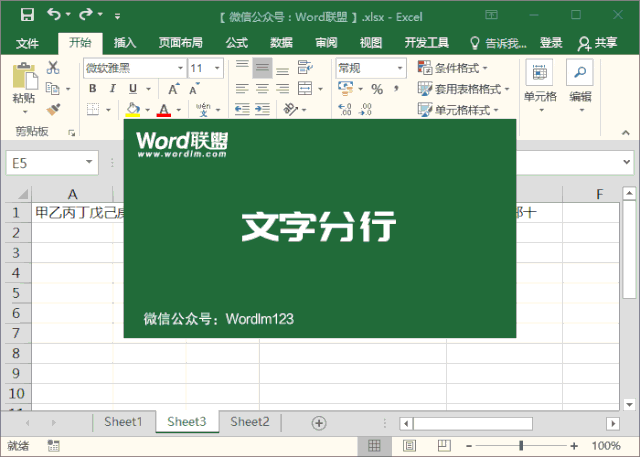Click zoom in plus button
This screenshot has height=457, width=640.
pos(574,446)
